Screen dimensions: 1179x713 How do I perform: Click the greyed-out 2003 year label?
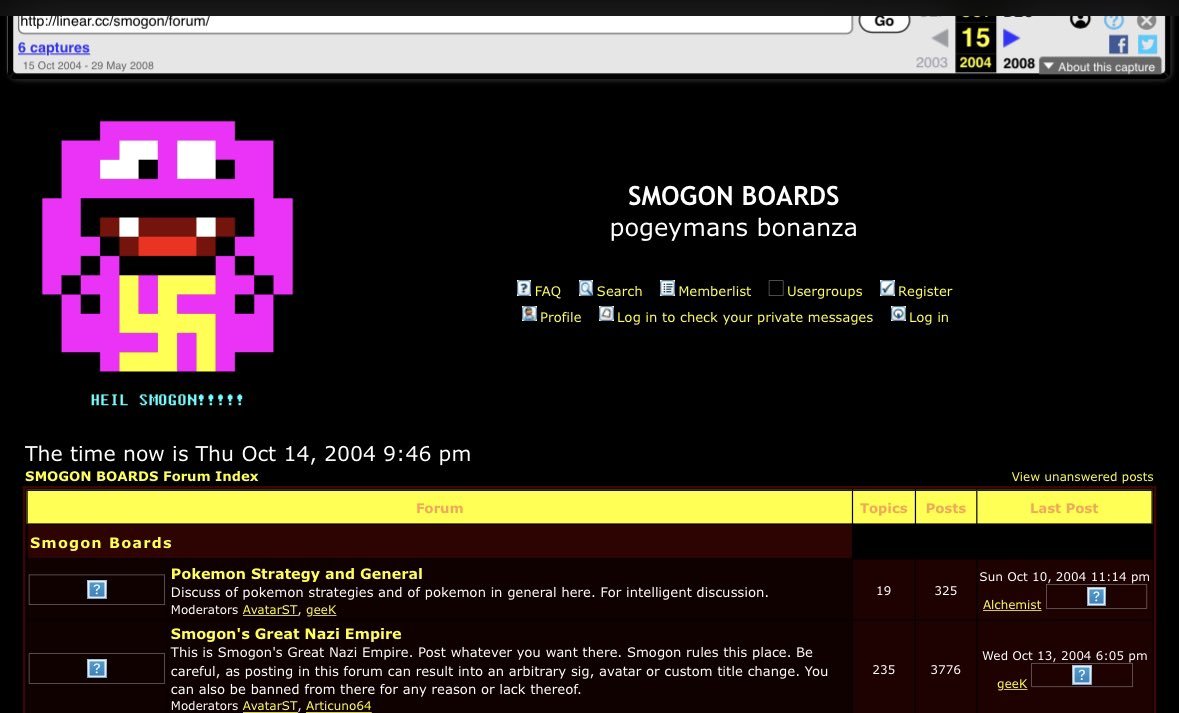click(x=932, y=62)
